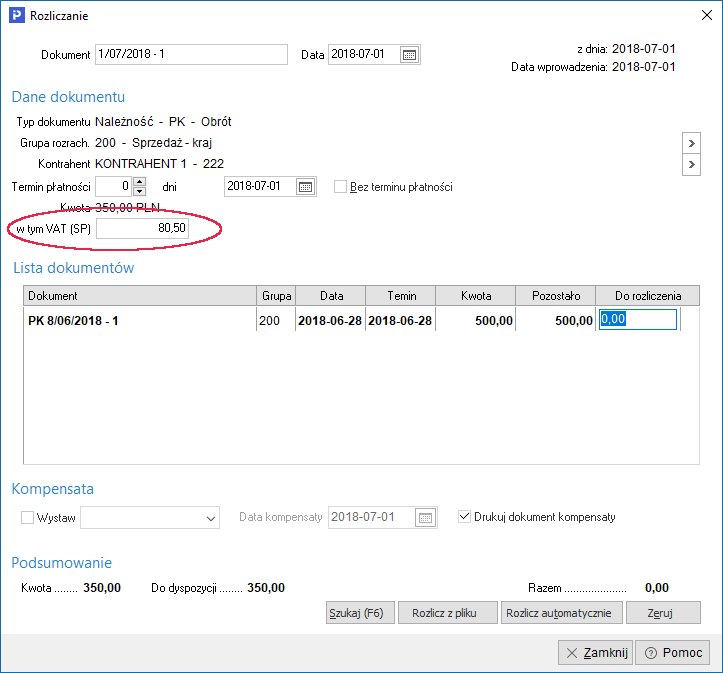Open the Wystaw compensation dropdown
Image resolution: width=723 pixels, height=673 pixels.
(x=210, y=518)
